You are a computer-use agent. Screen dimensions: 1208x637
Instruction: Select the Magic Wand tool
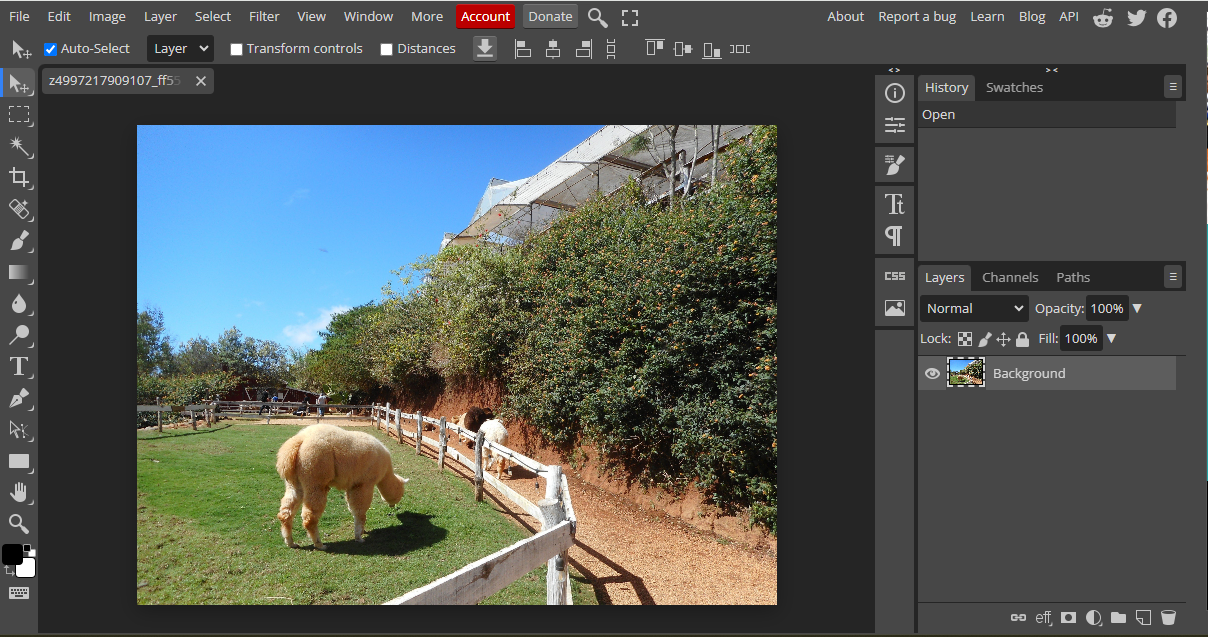click(19, 146)
